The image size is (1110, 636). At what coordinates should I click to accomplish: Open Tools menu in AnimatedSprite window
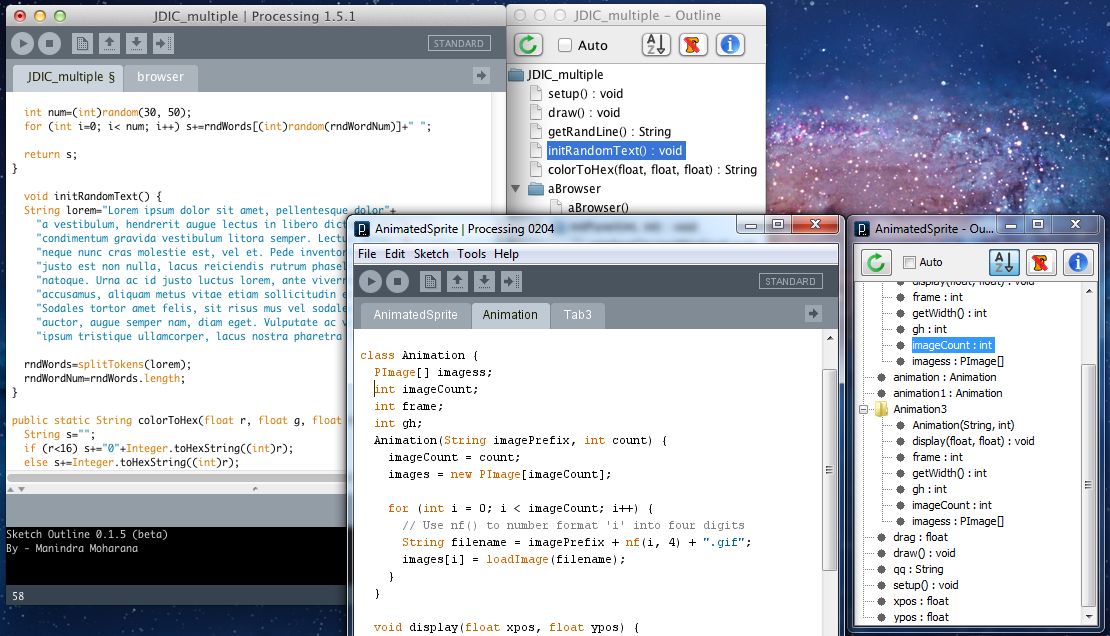click(471, 254)
